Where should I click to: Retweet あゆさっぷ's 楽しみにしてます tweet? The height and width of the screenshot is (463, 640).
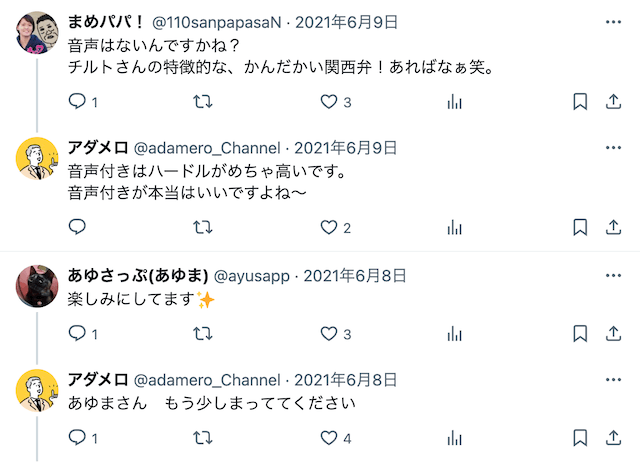click(x=203, y=333)
